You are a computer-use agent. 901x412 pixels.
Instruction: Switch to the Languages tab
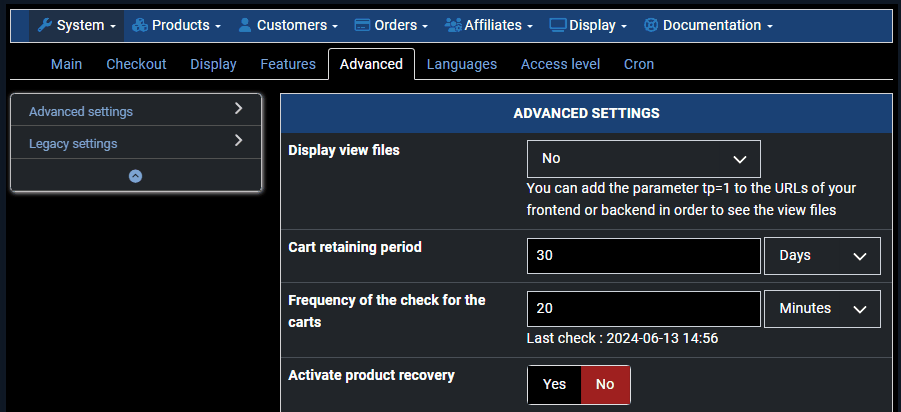point(461,64)
